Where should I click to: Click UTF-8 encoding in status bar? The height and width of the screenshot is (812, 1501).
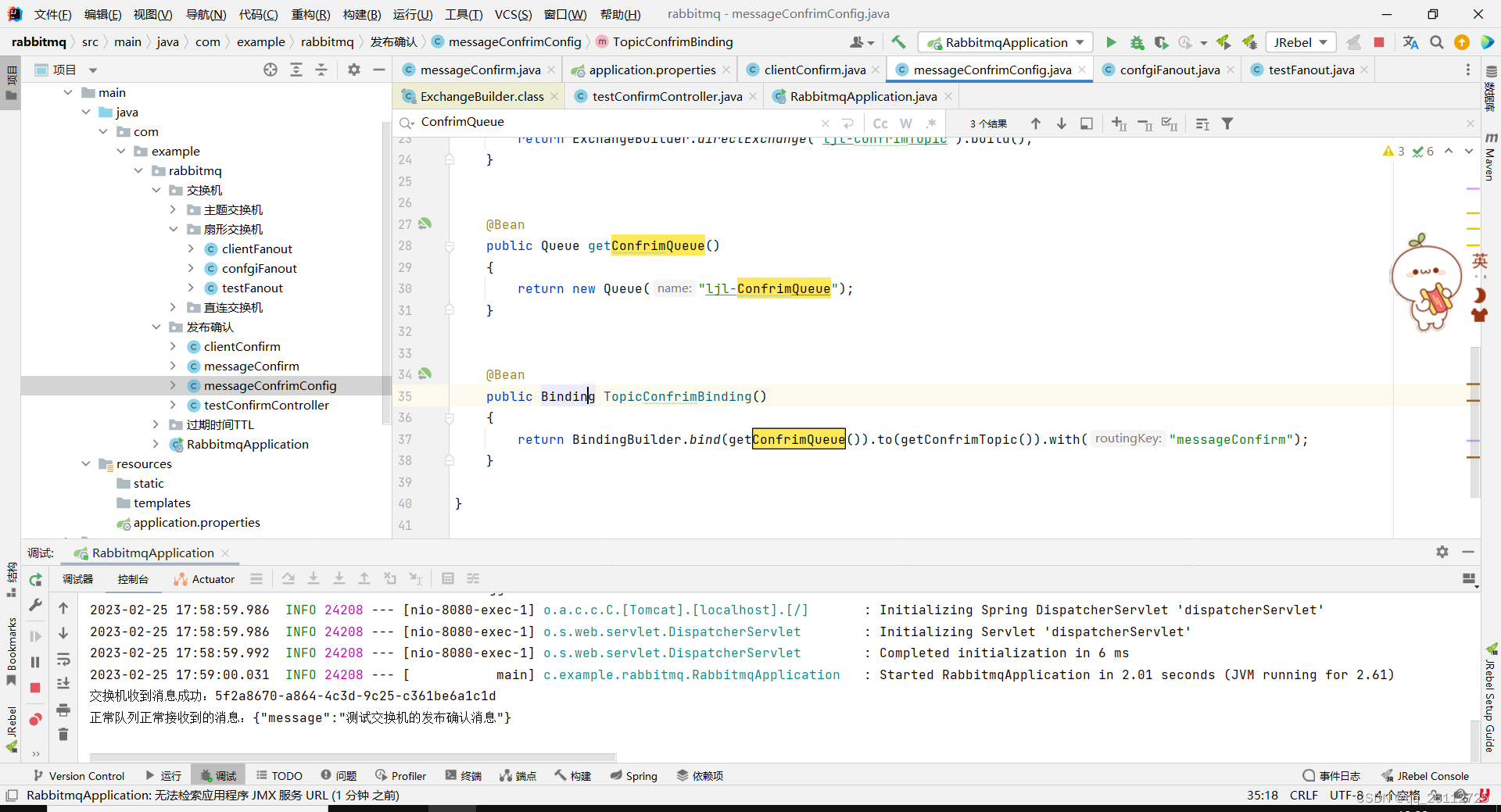coord(1346,796)
